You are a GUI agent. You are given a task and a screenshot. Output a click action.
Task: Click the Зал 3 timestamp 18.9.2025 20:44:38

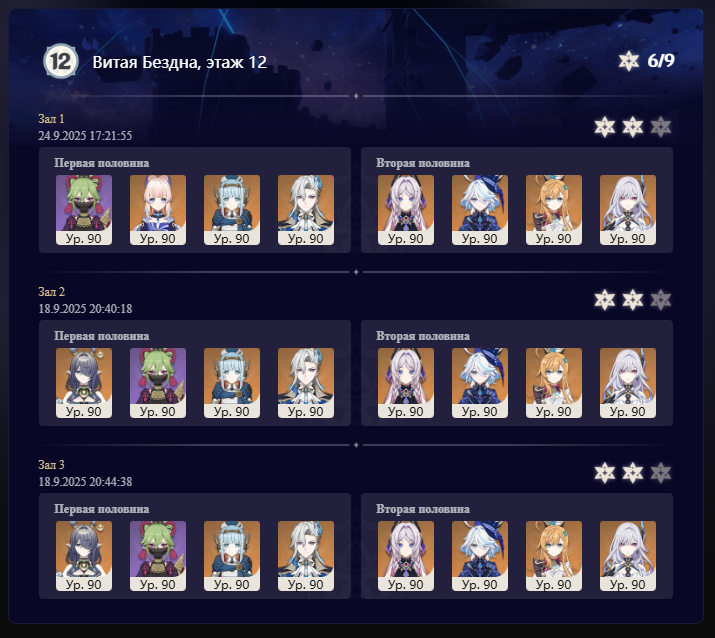(85, 482)
